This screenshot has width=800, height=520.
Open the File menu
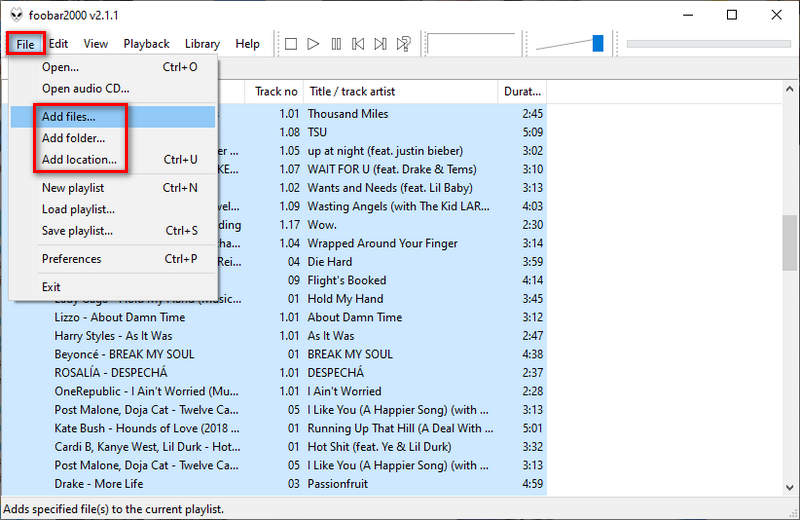tap(26, 44)
